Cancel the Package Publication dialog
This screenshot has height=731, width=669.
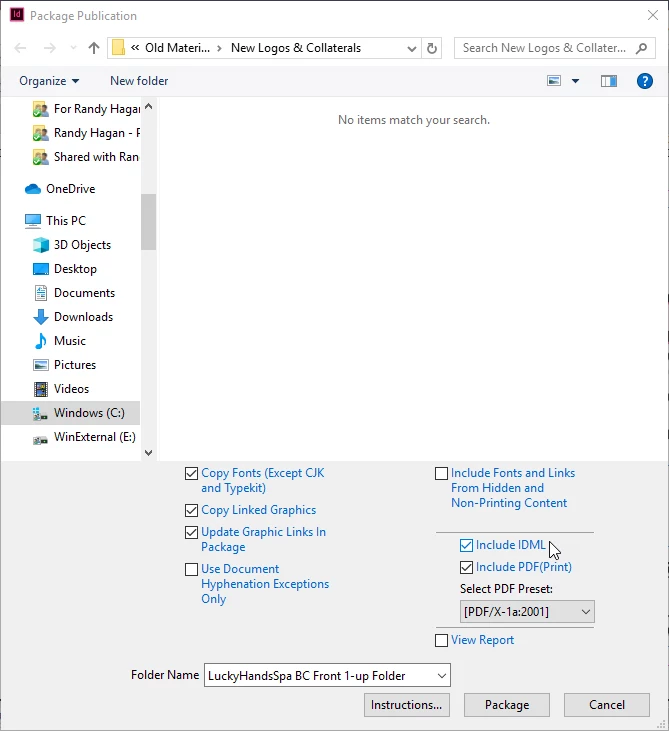pos(607,705)
